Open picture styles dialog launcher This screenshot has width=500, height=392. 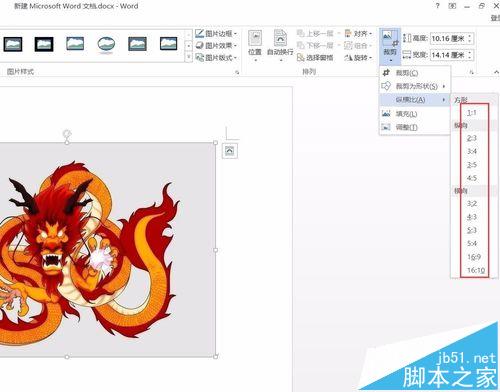click(237, 72)
